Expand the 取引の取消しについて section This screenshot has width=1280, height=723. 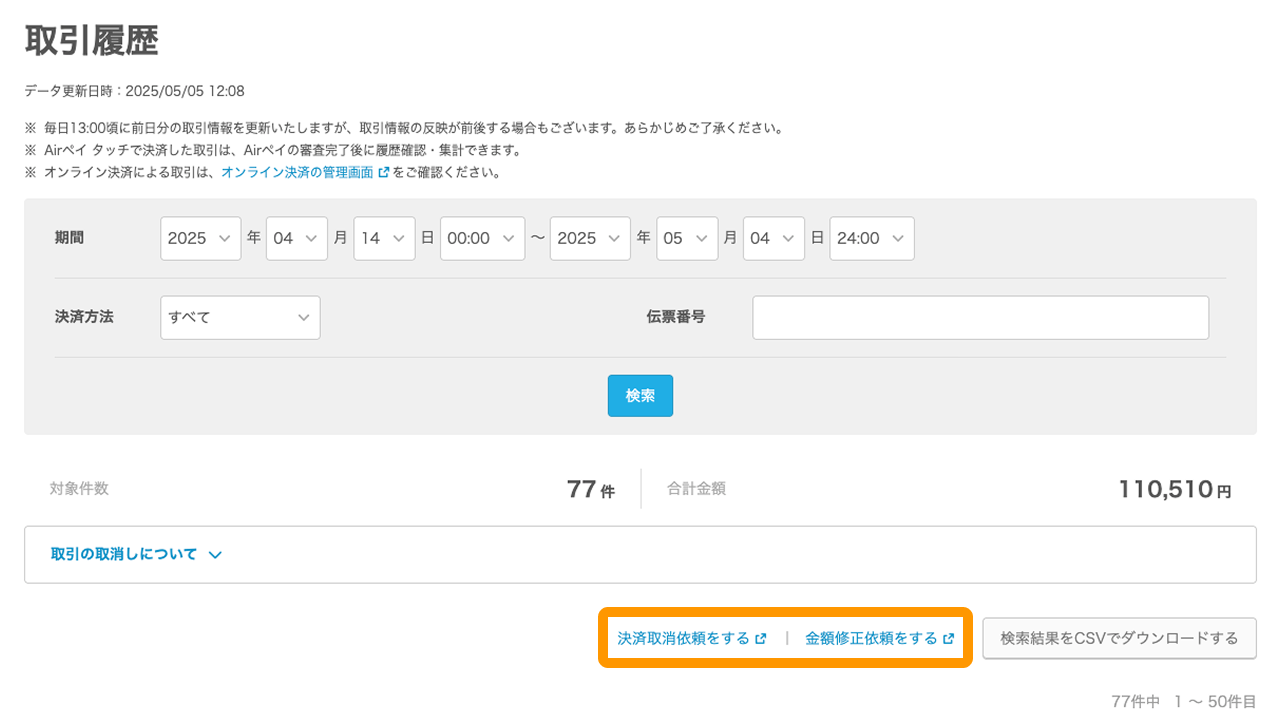tap(124, 554)
